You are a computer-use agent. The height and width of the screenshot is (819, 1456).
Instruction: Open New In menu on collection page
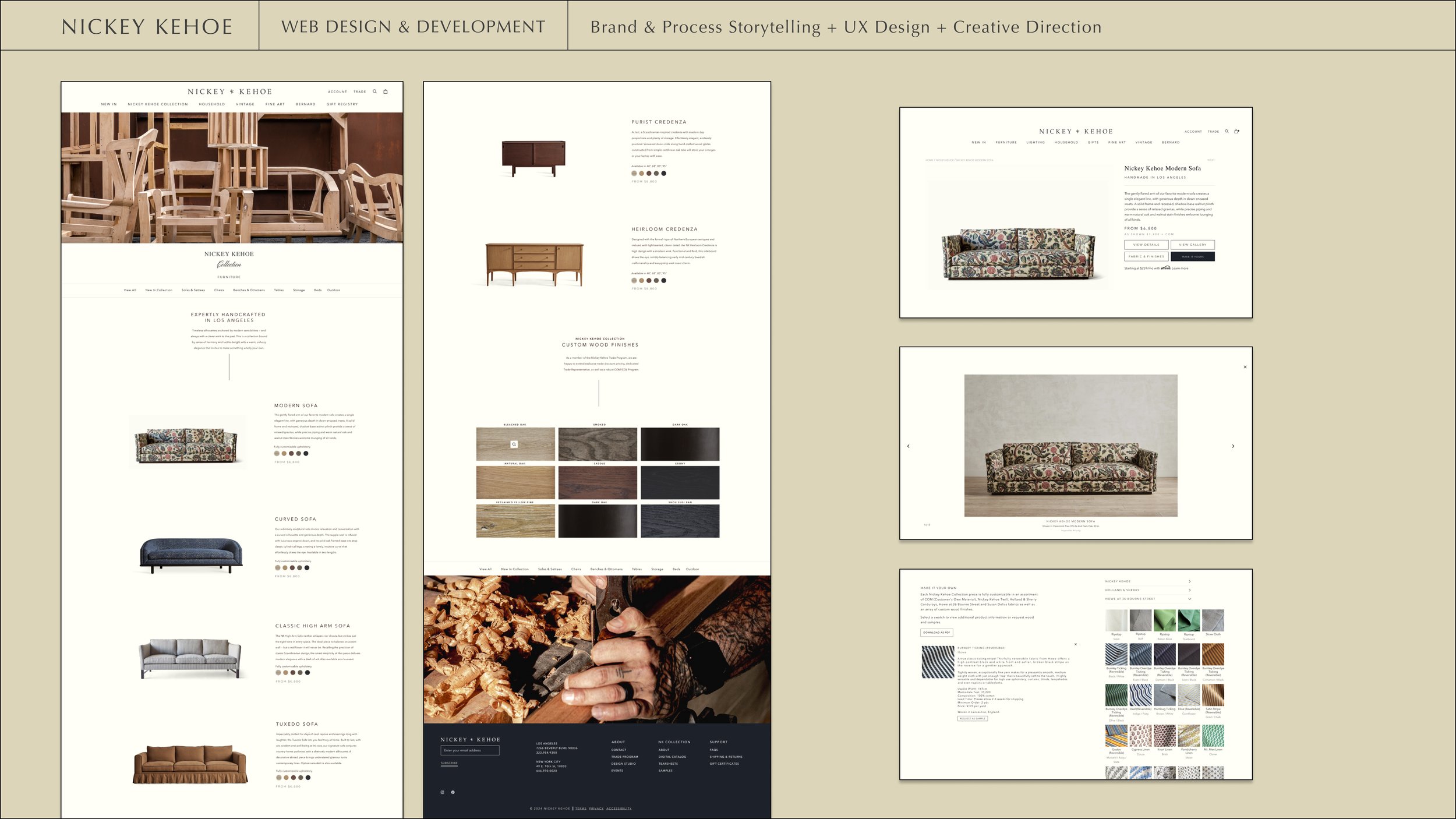[x=109, y=104]
